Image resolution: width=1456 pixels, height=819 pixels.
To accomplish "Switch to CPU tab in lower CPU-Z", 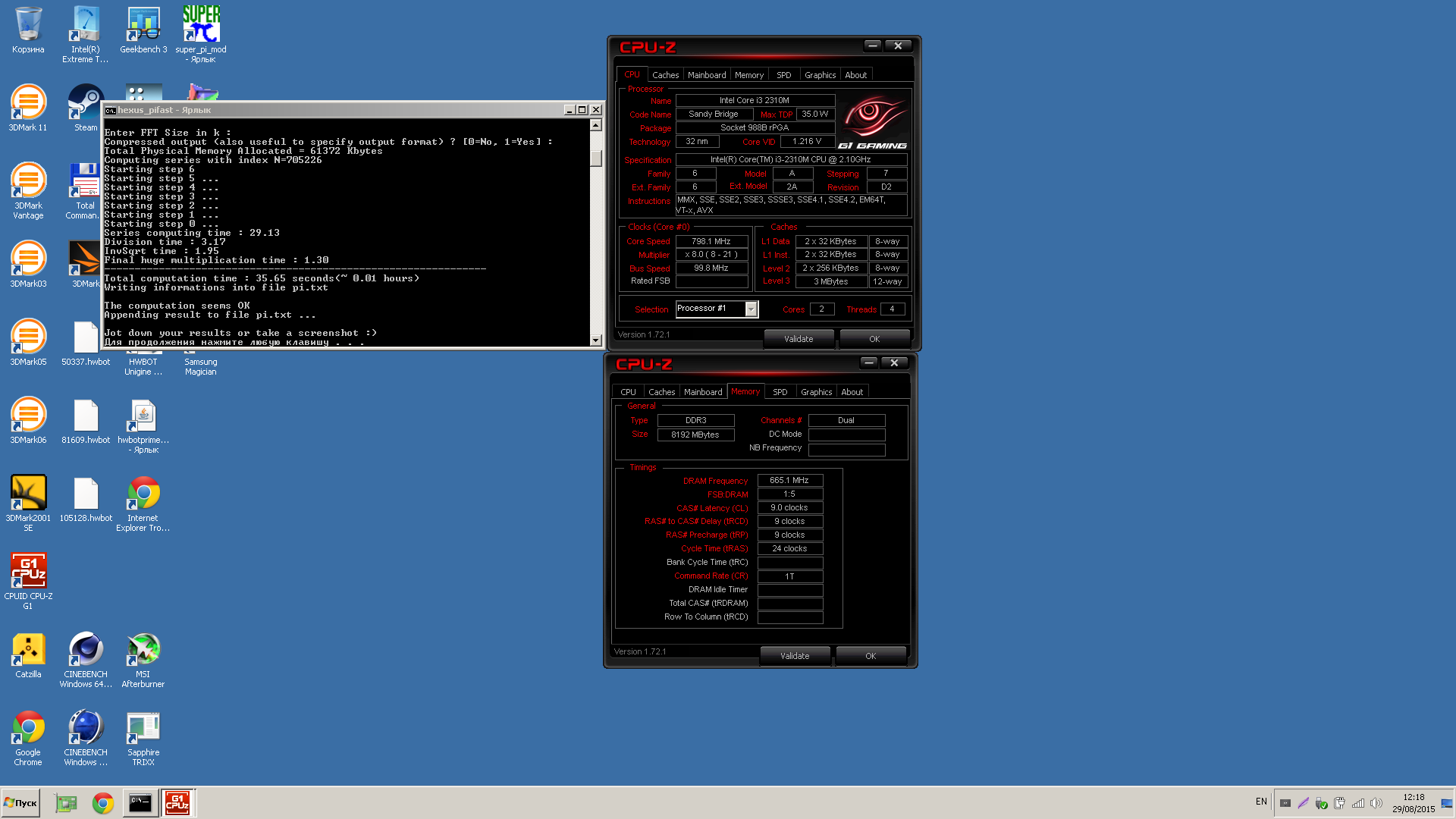I will click(629, 392).
